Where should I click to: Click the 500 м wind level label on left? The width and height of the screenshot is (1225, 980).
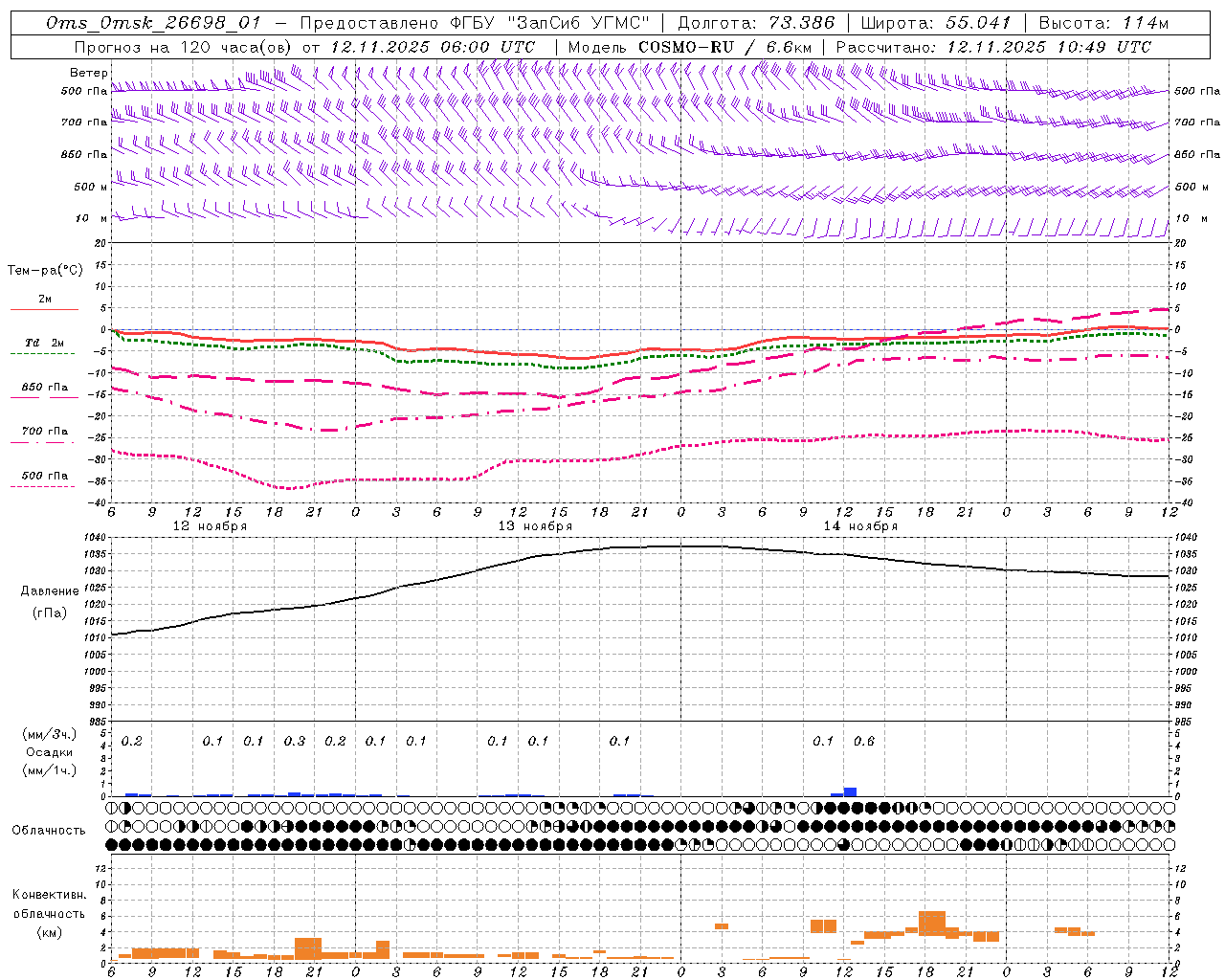(91, 187)
